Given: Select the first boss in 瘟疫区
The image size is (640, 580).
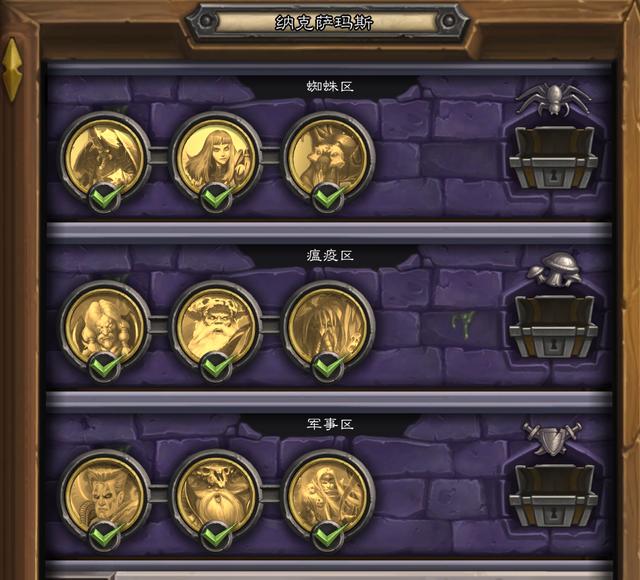Looking at the screenshot, I should 105,327.
